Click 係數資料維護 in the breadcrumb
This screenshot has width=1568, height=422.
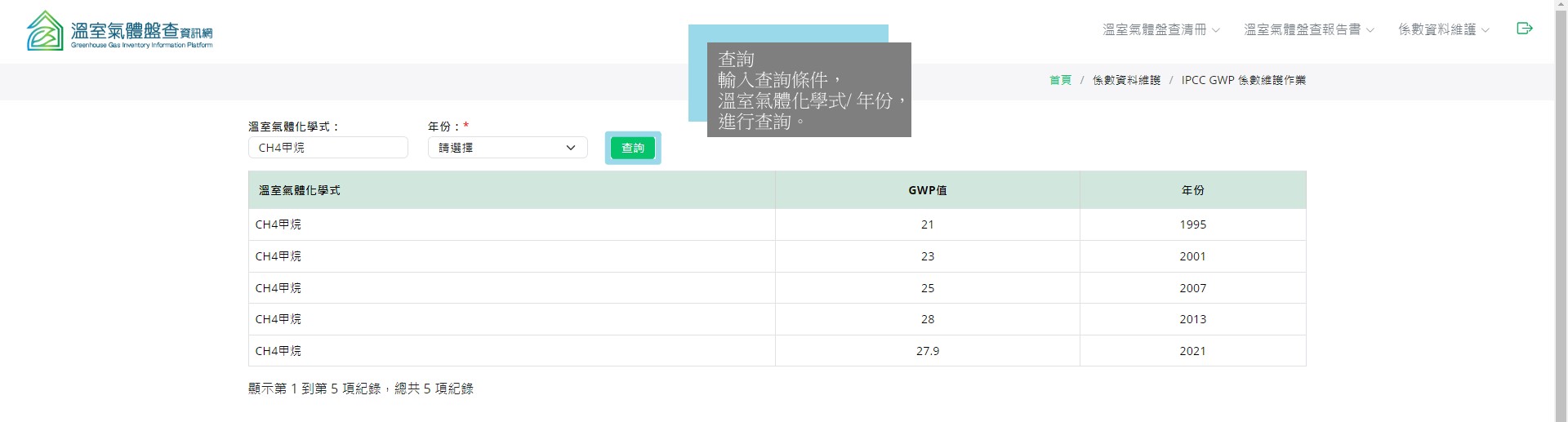point(1126,80)
